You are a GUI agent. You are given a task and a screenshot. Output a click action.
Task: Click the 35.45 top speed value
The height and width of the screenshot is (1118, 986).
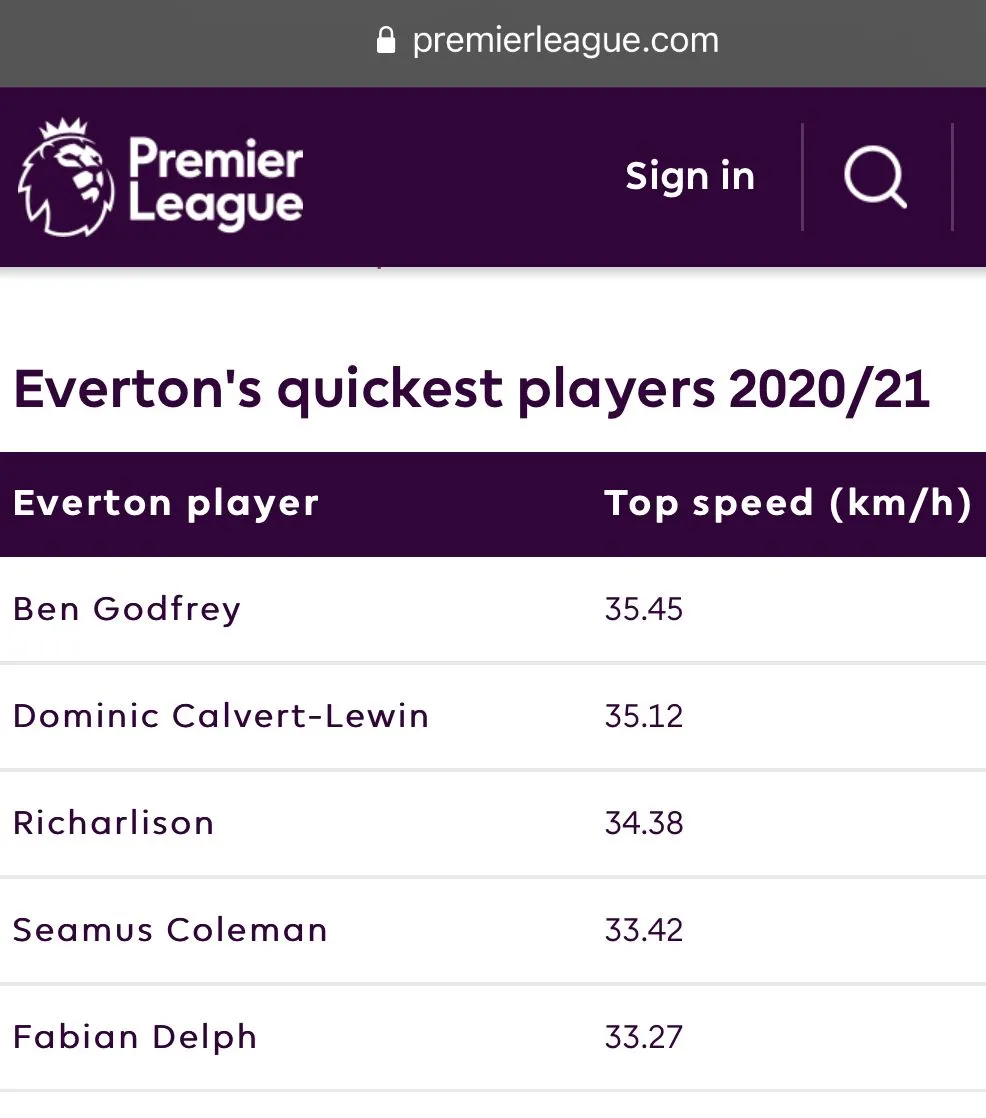point(644,609)
